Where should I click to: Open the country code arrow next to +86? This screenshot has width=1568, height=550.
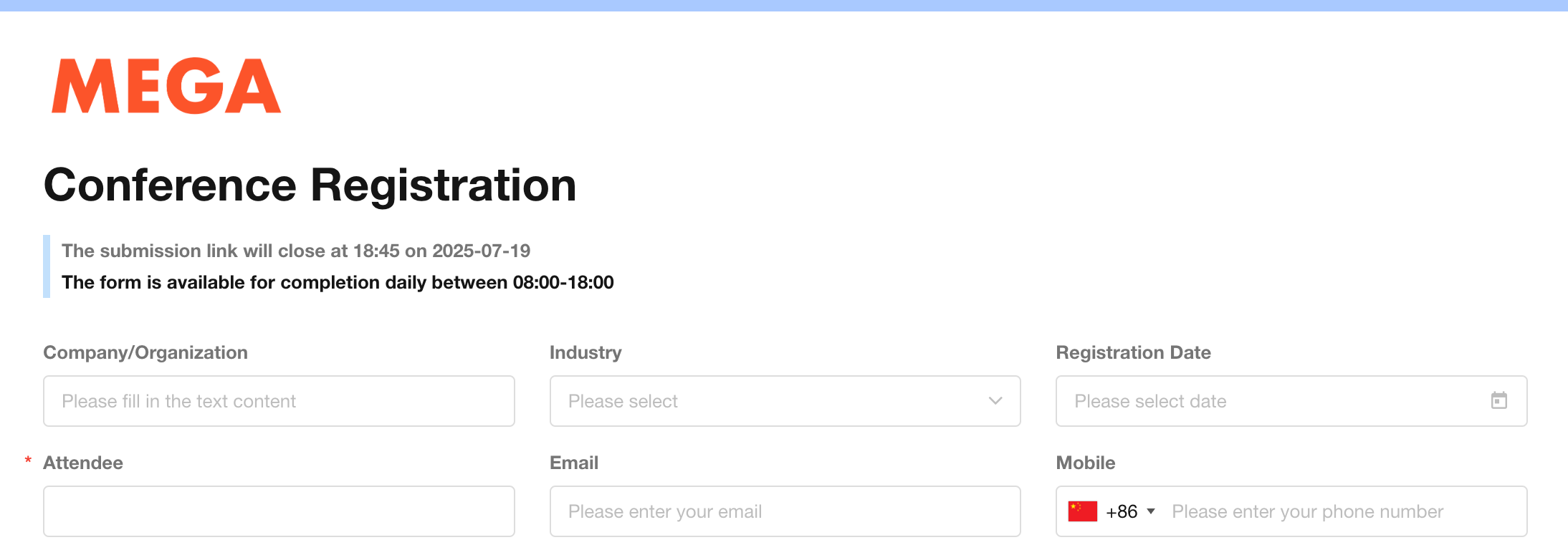click(x=1151, y=511)
